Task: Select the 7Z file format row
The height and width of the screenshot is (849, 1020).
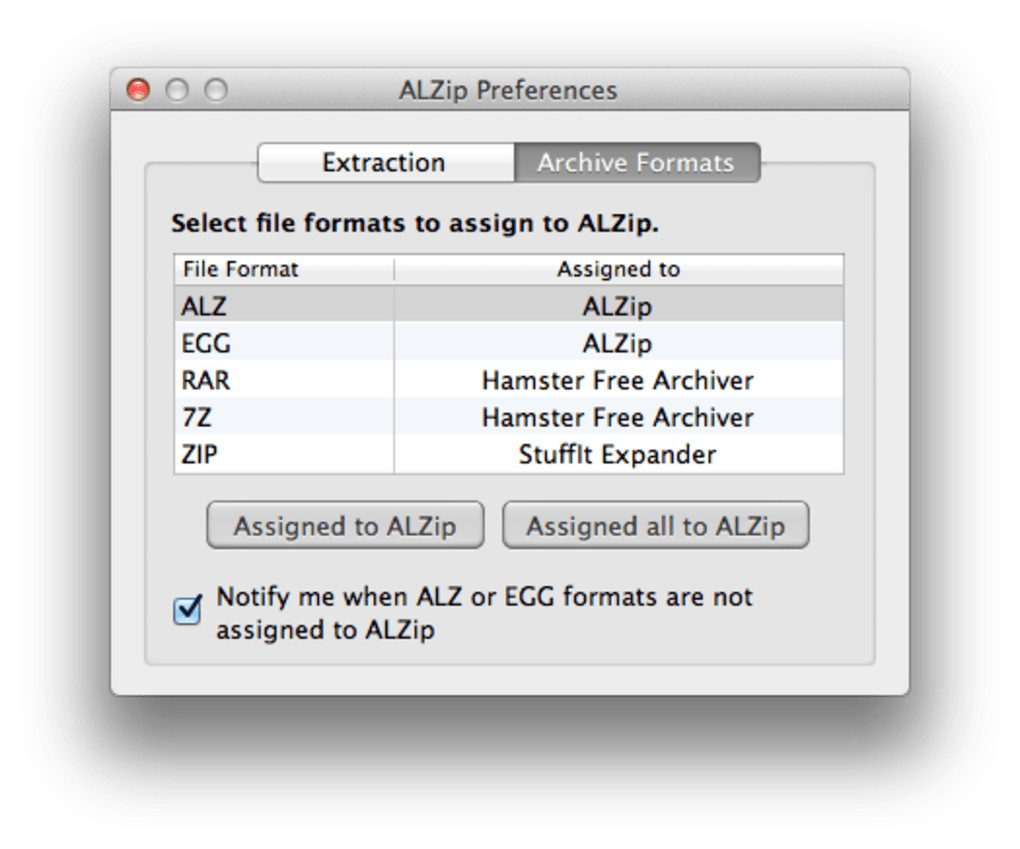Action: [x=198, y=417]
